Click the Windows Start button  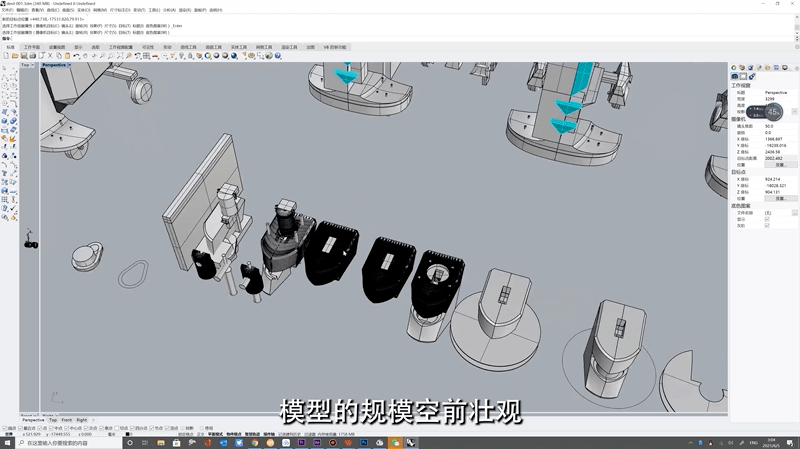point(5,442)
